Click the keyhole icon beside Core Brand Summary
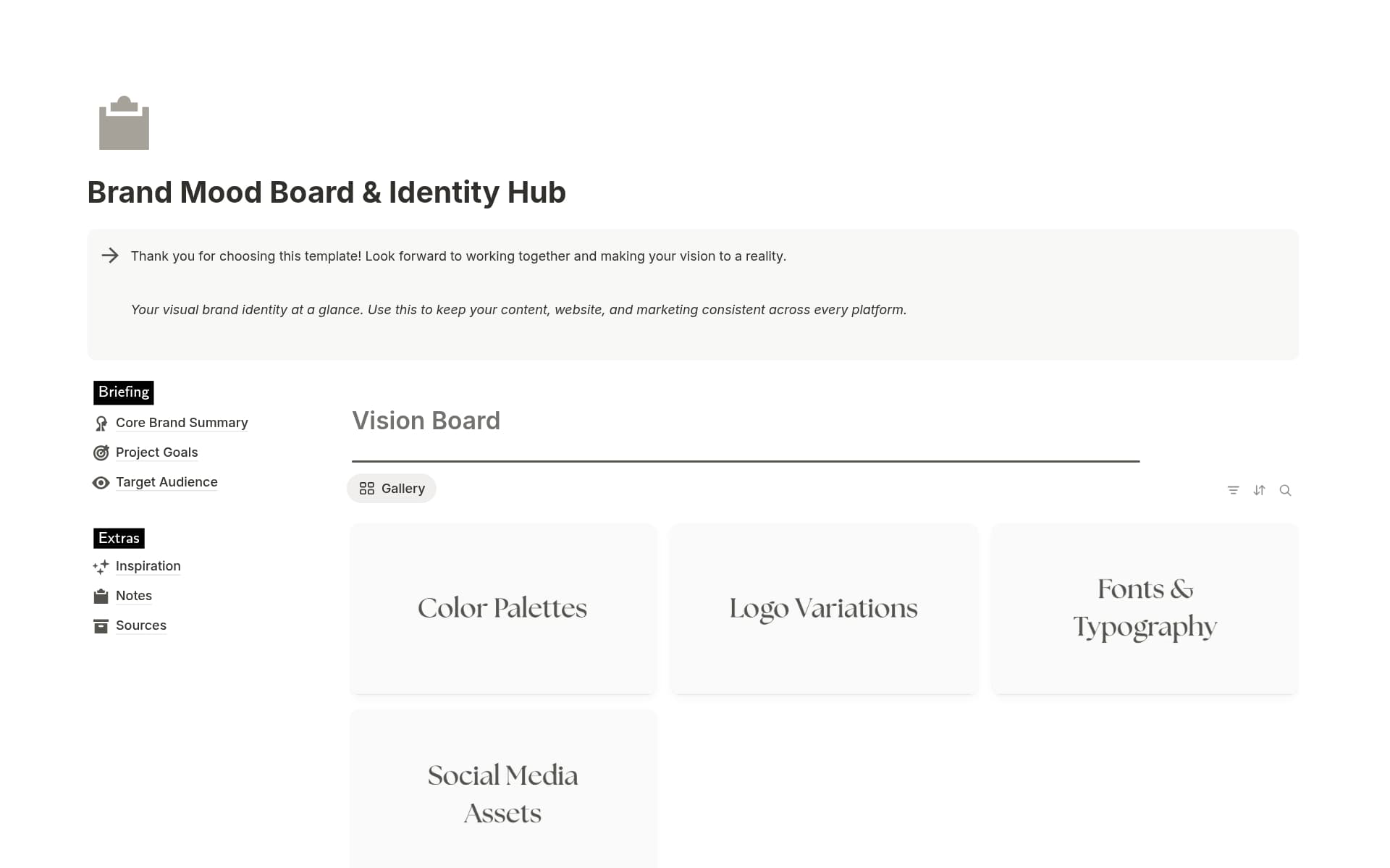 click(x=101, y=422)
